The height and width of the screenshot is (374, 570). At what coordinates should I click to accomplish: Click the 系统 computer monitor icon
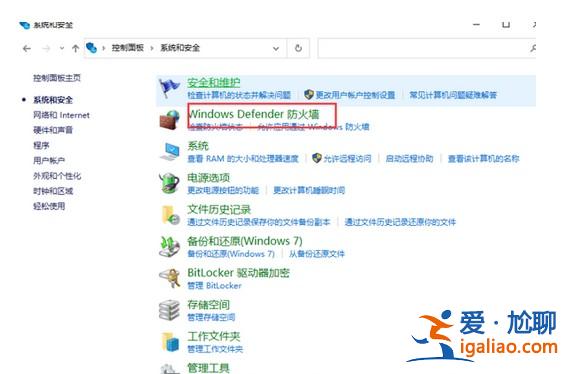click(x=170, y=151)
